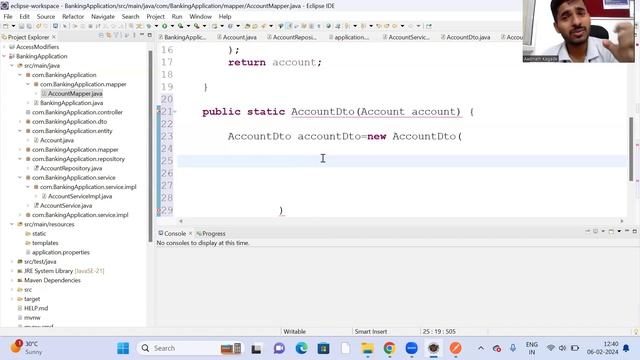
Task: Click the External Tools run icon
Action: coord(196,26)
